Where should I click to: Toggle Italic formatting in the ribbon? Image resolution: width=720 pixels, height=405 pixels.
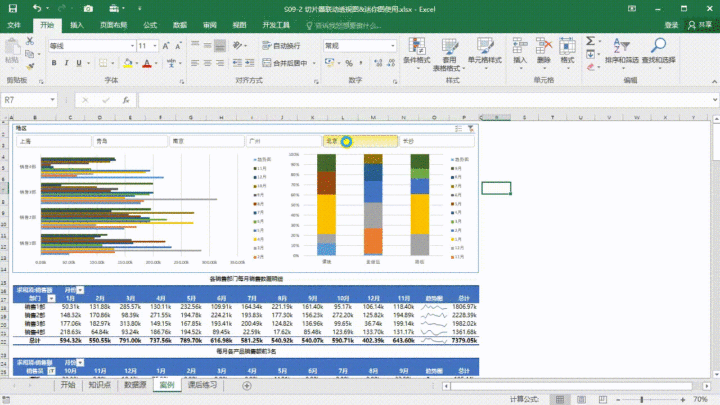click(67, 63)
